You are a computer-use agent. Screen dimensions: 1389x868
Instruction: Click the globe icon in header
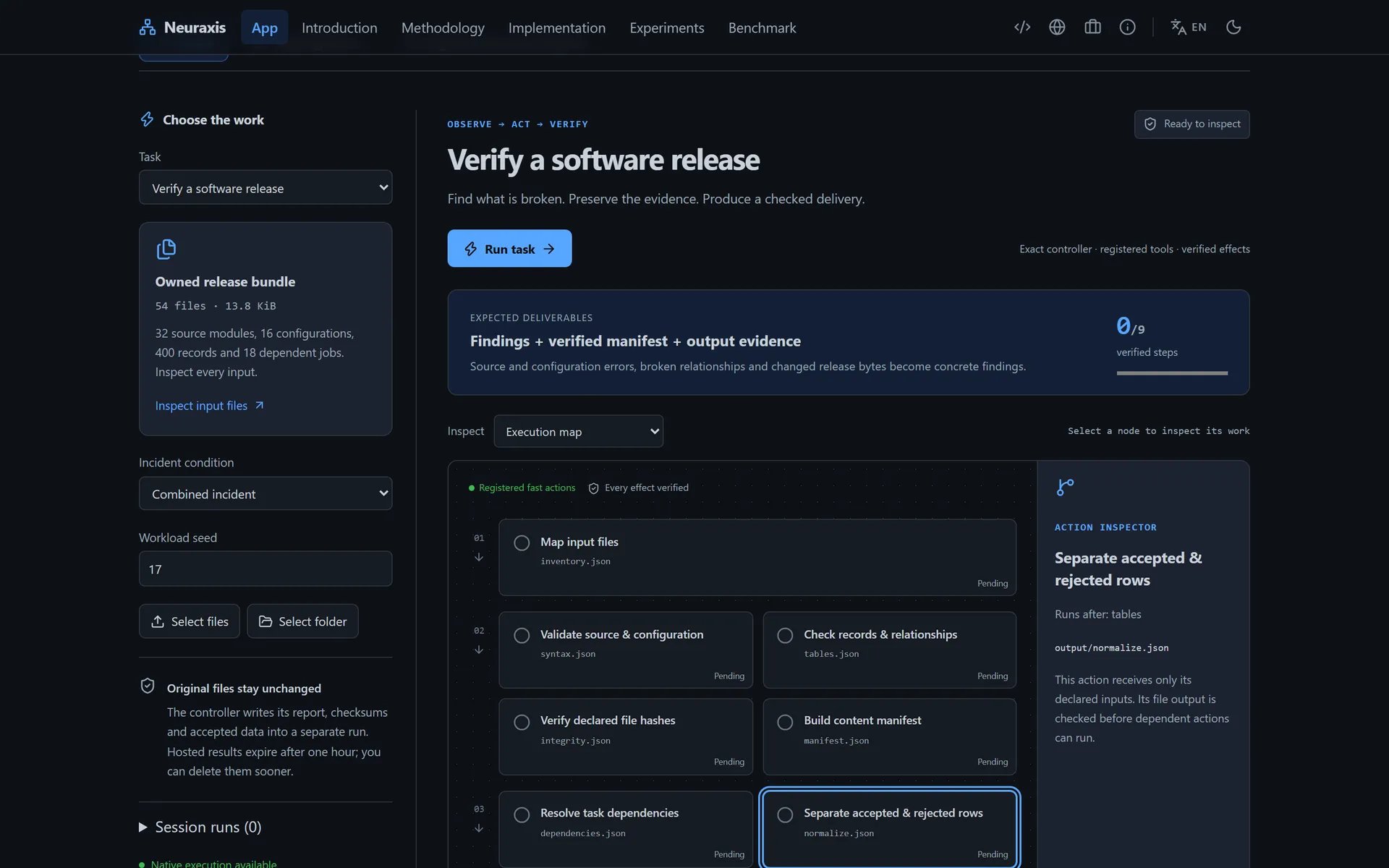(x=1057, y=27)
